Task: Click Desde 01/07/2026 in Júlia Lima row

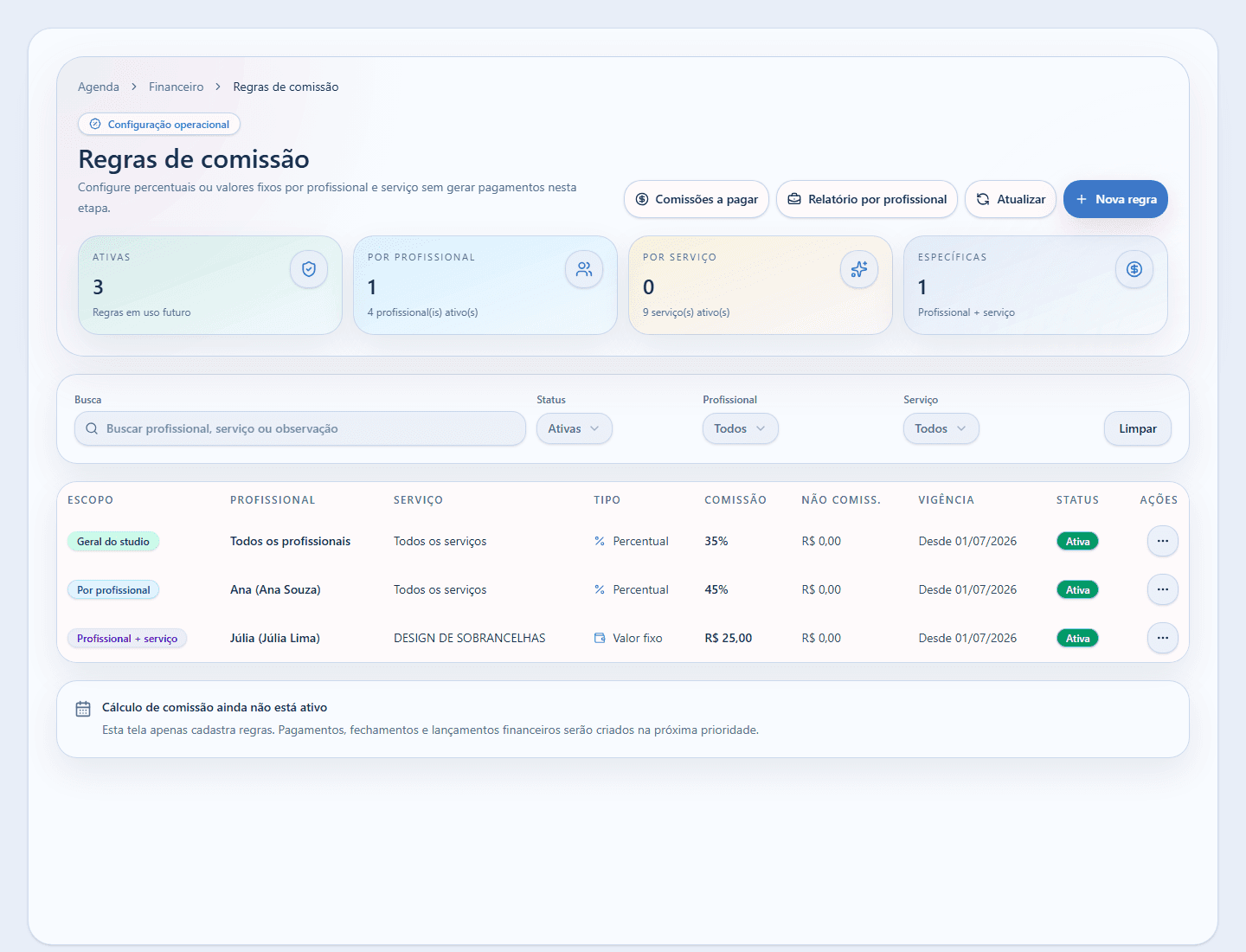Action: click(967, 638)
